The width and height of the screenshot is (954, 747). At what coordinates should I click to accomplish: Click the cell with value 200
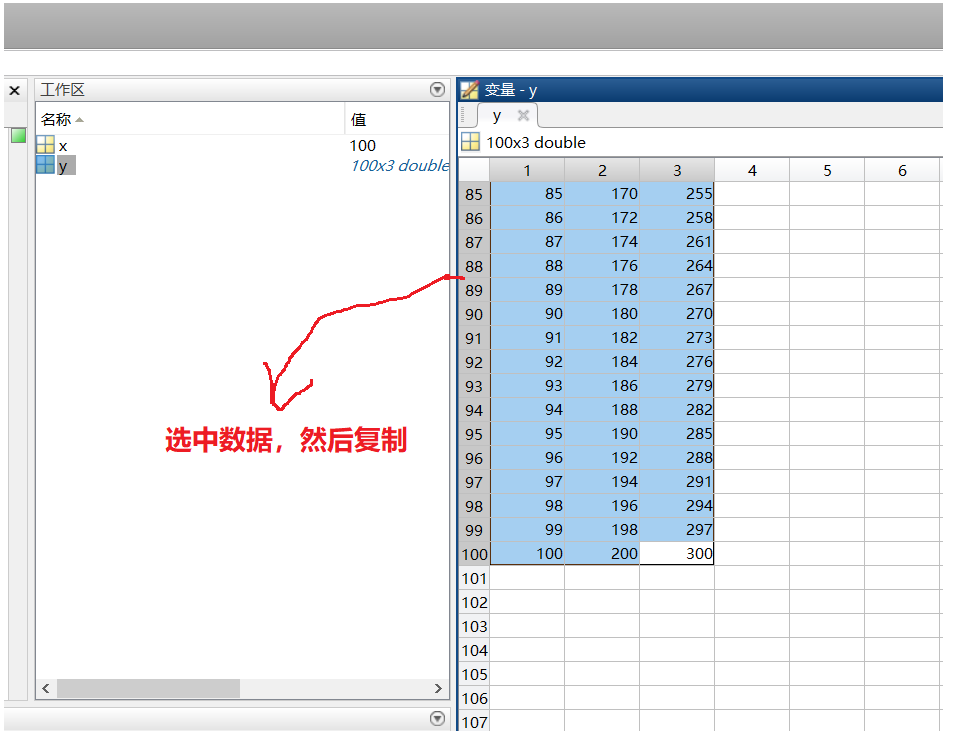602,554
